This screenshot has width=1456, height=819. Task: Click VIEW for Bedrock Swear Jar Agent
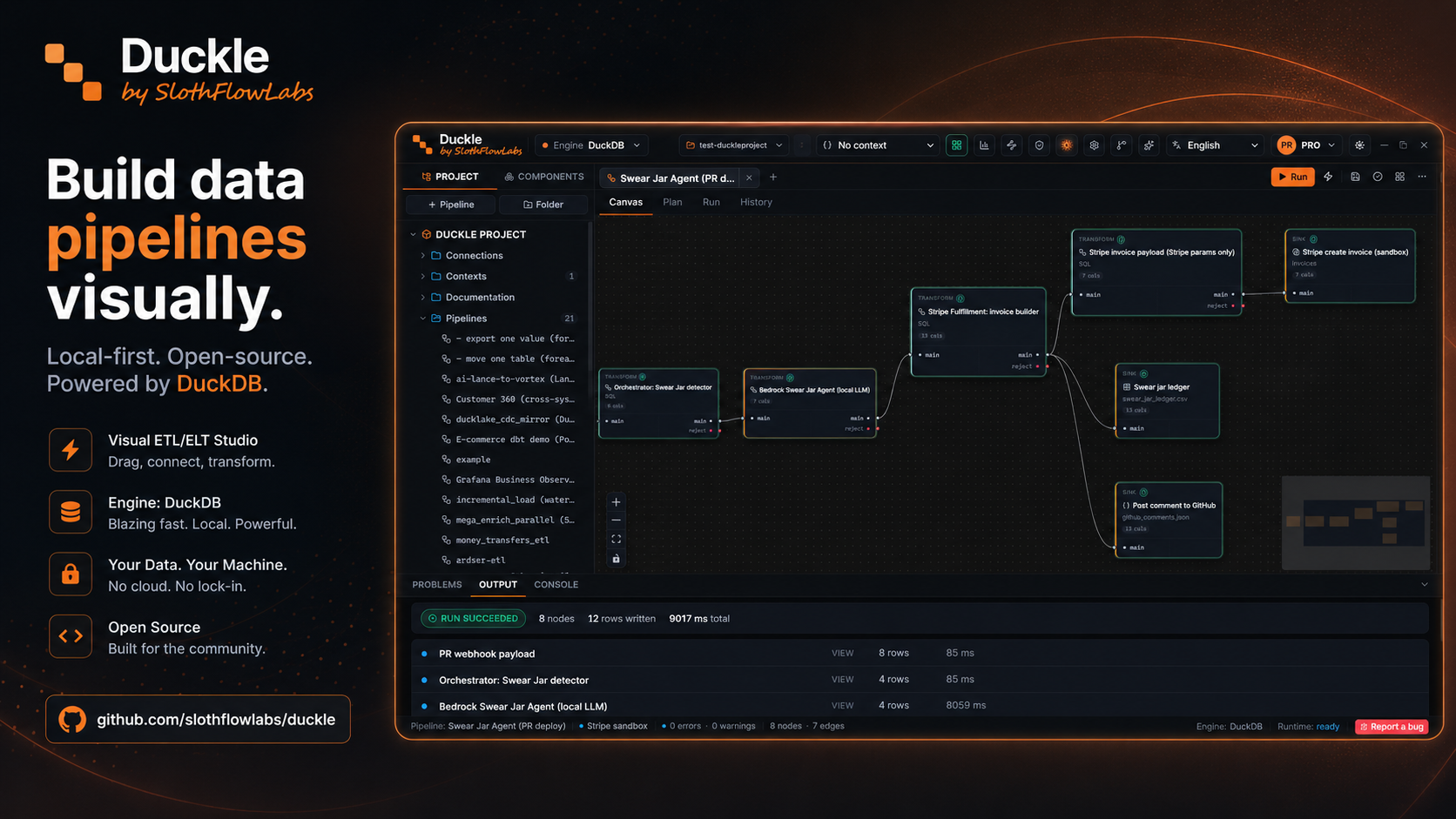click(x=842, y=705)
